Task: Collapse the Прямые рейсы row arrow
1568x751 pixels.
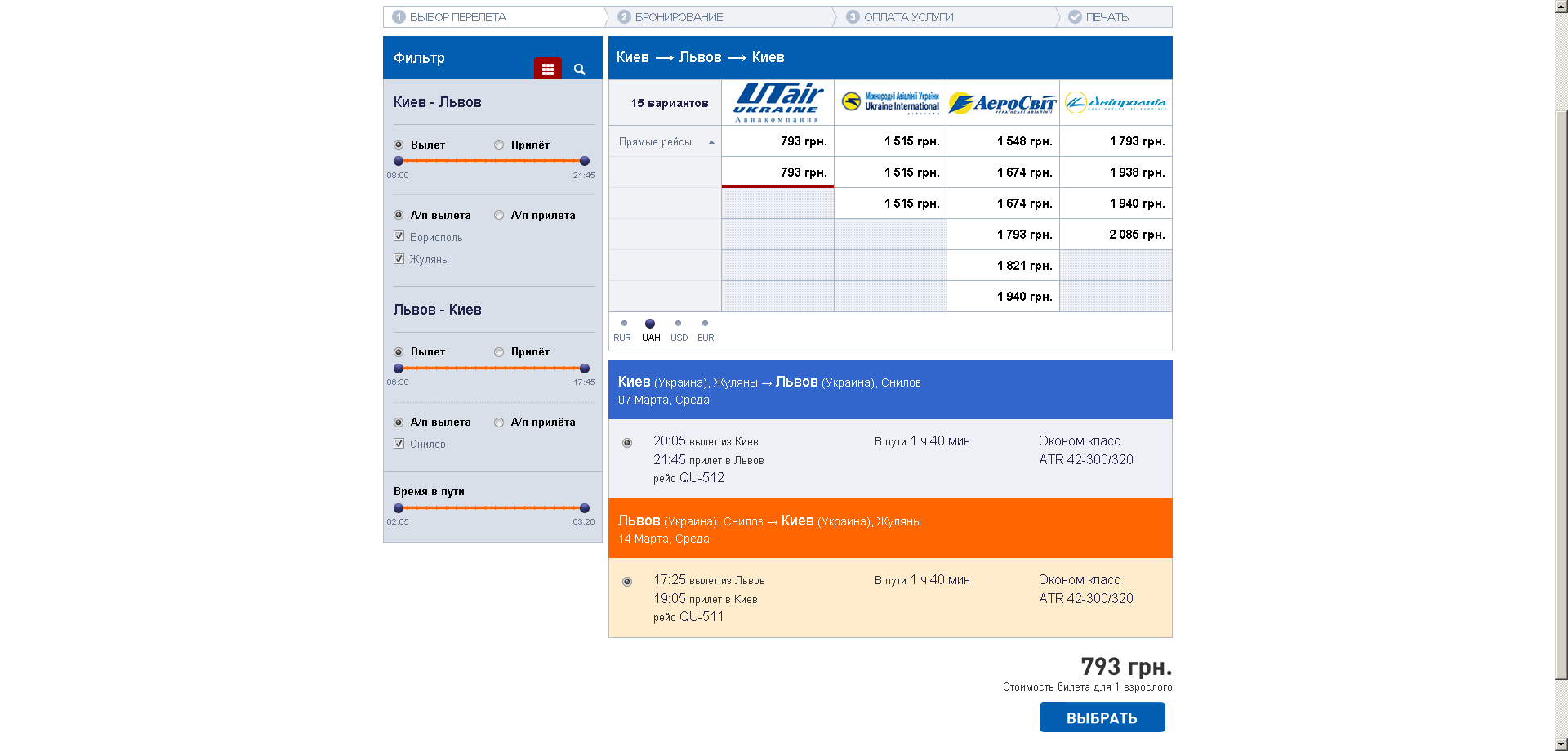Action: [711, 142]
